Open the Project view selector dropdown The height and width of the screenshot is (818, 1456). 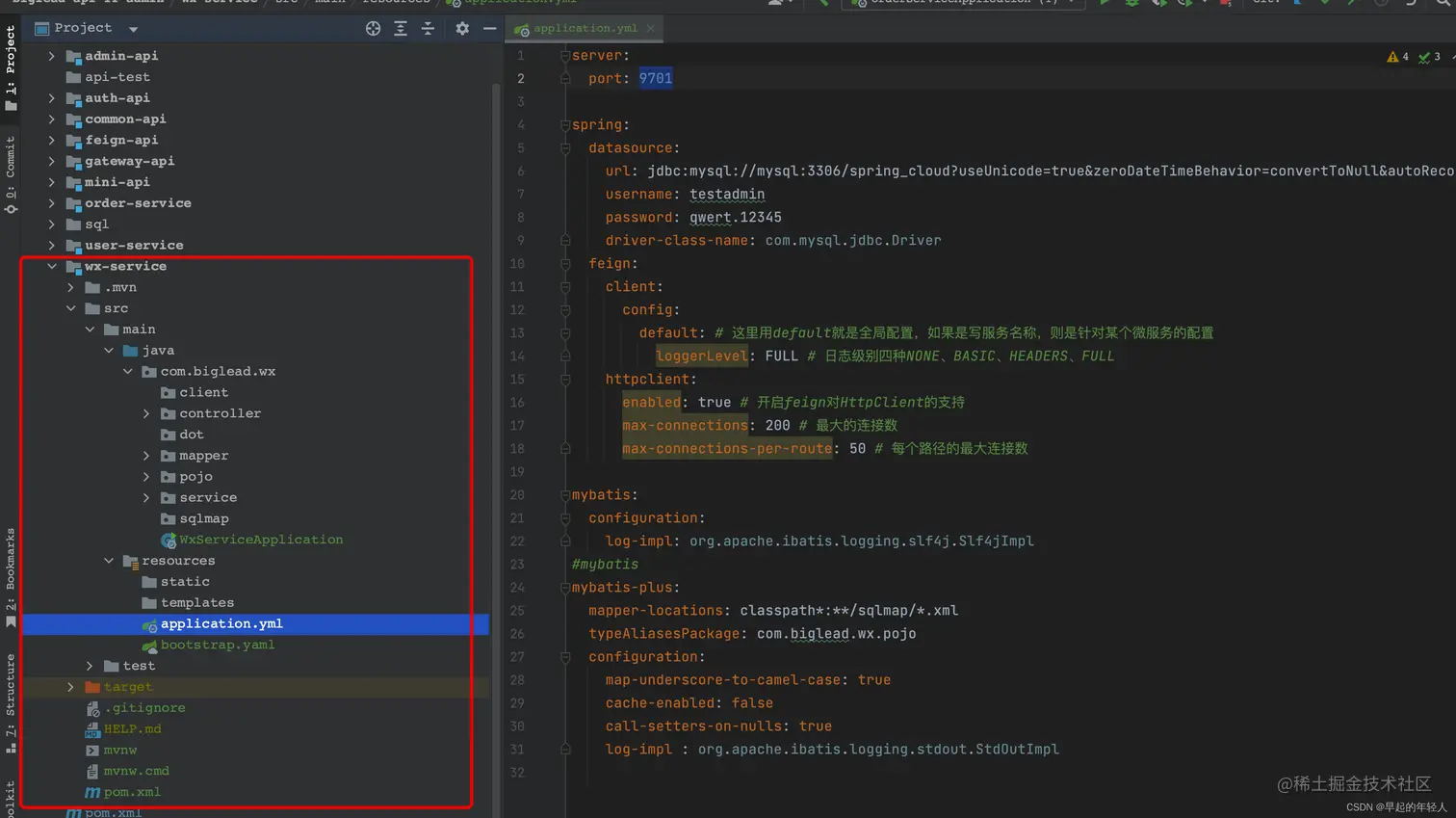pyautogui.click(x=133, y=29)
